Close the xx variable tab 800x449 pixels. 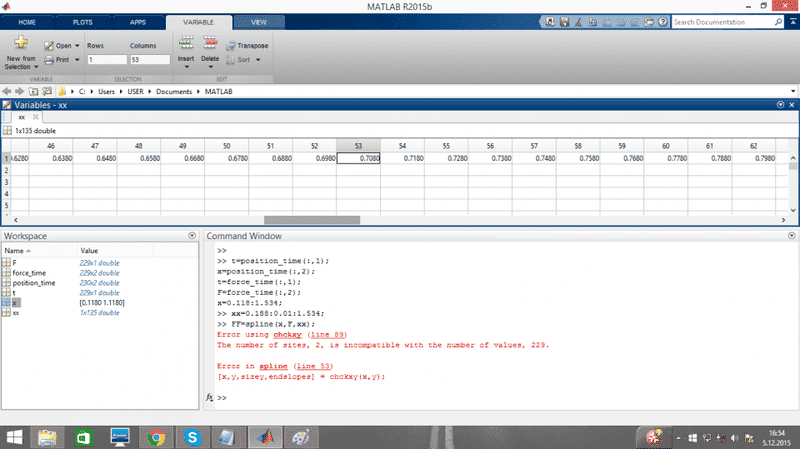[36, 117]
